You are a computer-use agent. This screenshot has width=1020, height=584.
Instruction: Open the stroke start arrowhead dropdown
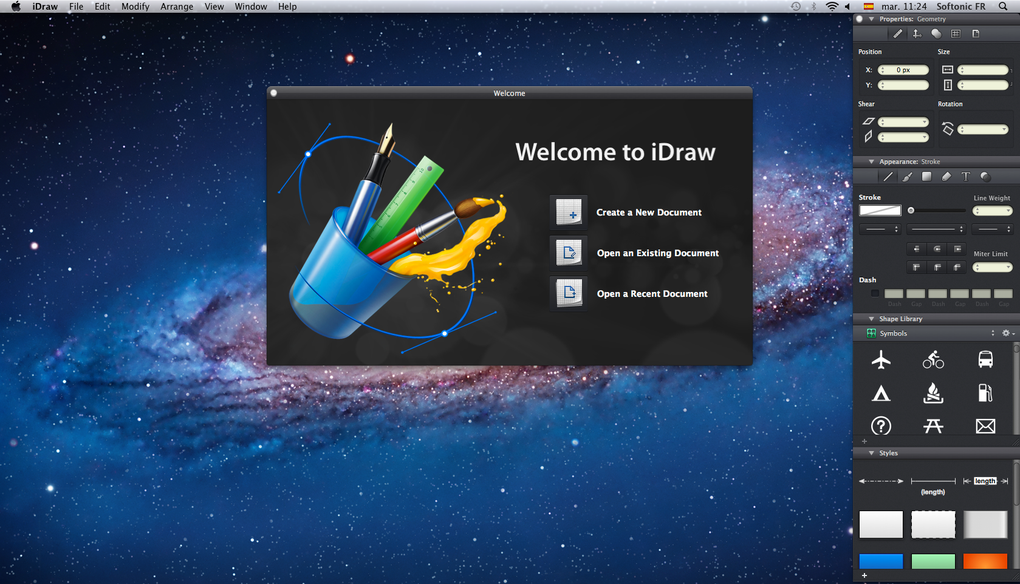point(880,229)
